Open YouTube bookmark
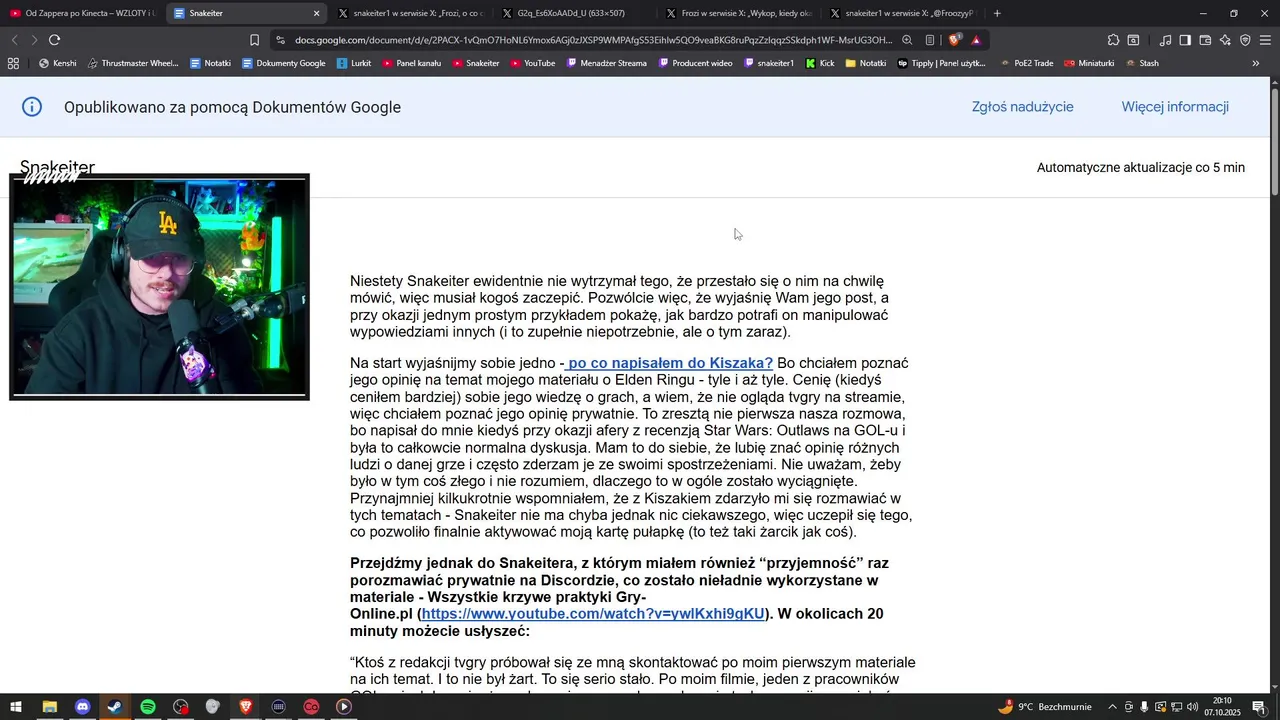The width and height of the screenshot is (1280, 720). click(533, 63)
